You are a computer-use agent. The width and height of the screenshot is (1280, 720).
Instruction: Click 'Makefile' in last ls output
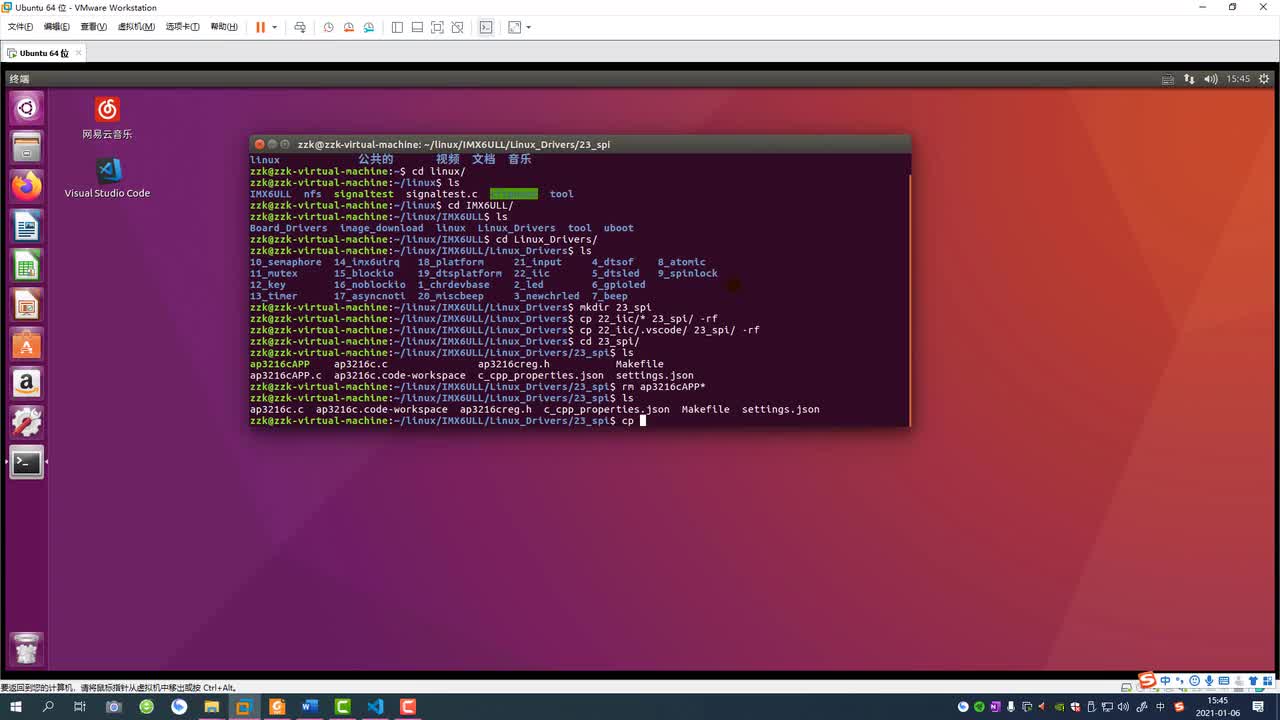706,409
